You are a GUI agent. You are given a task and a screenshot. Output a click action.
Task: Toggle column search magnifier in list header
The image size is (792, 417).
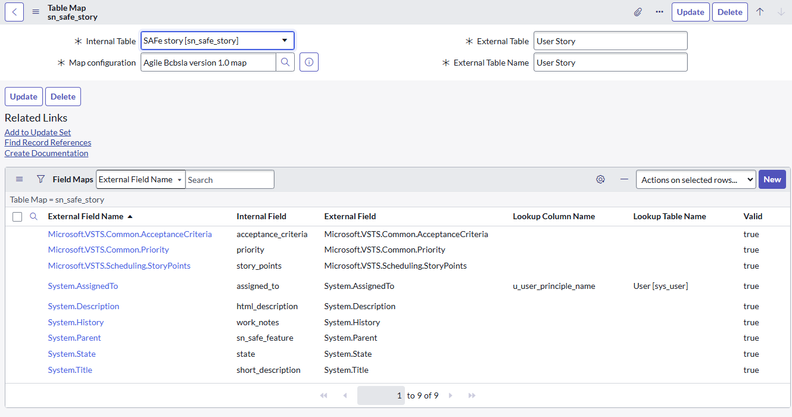pos(33,217)
